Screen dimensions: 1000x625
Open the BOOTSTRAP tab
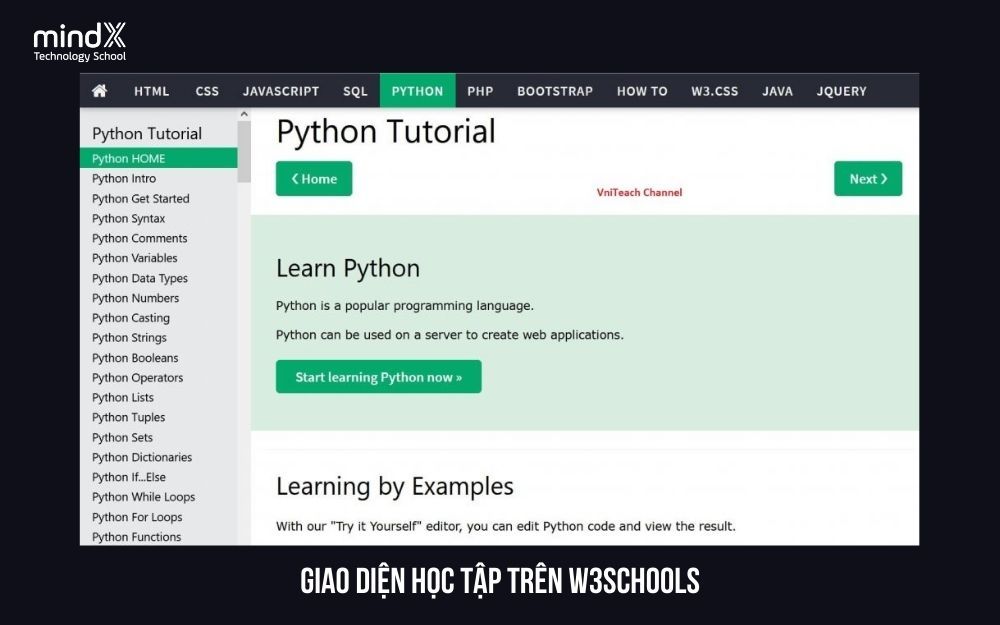click(554, 91)
